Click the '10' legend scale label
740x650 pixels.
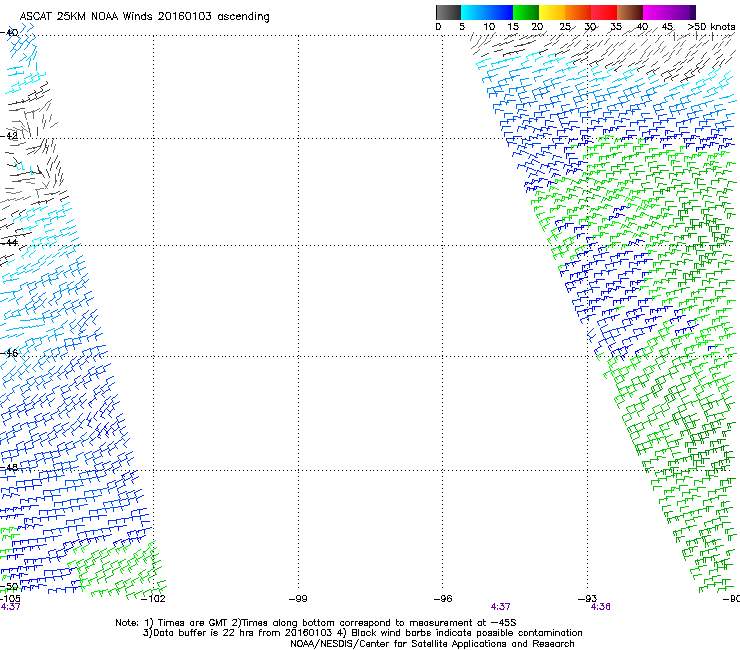tap(489, 27)
